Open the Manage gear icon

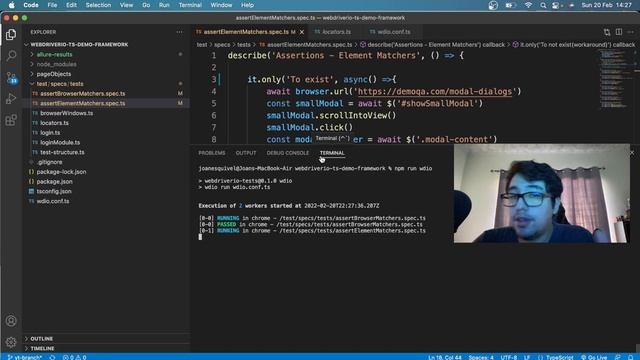(x=11, y=342)
